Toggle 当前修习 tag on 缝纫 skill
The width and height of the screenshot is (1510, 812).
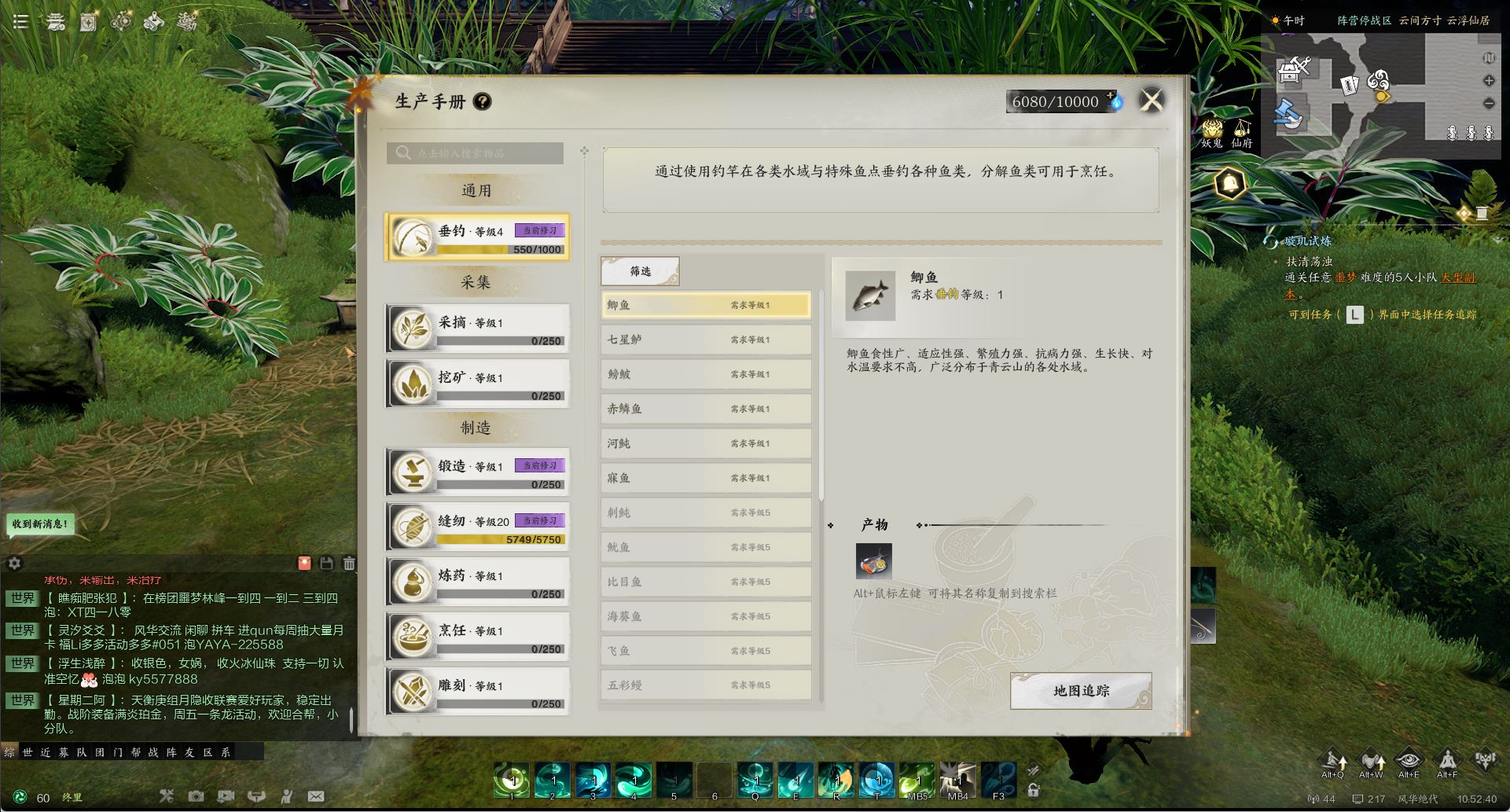click(540, 520)
